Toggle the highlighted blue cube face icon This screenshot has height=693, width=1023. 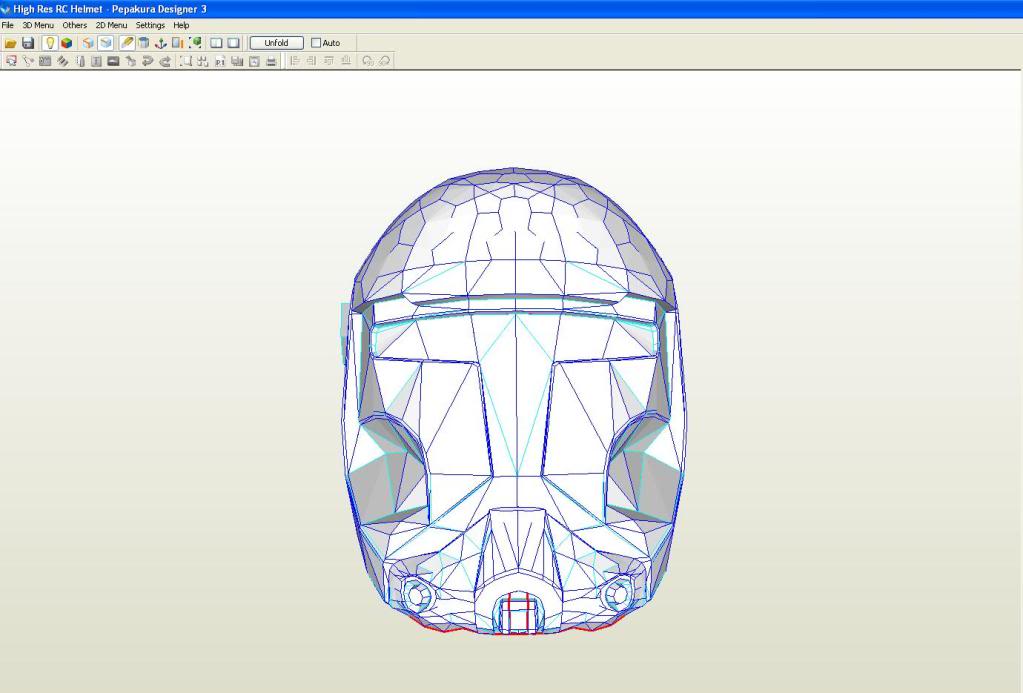tap(106, 43)
